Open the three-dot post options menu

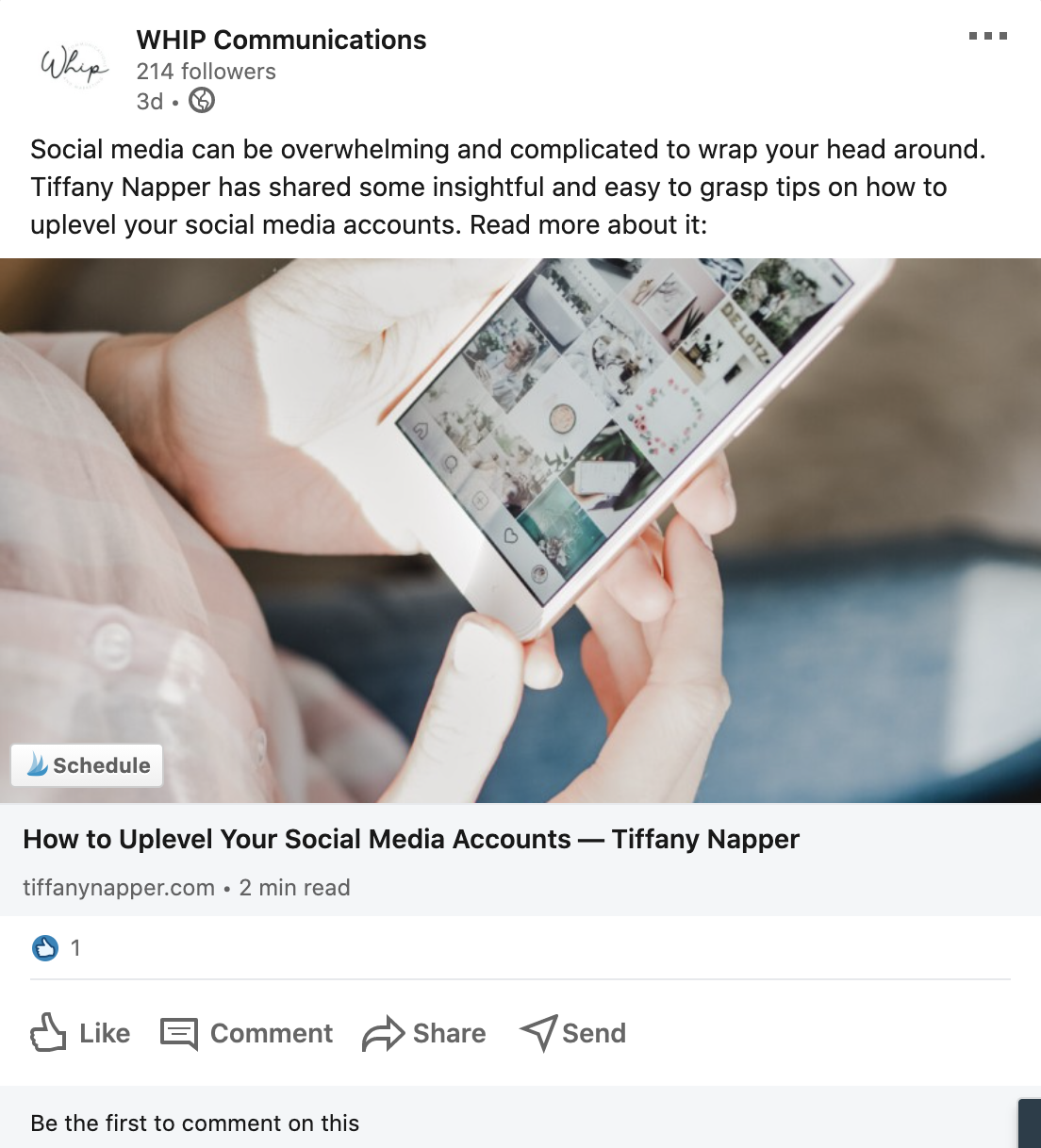(988, 37)
